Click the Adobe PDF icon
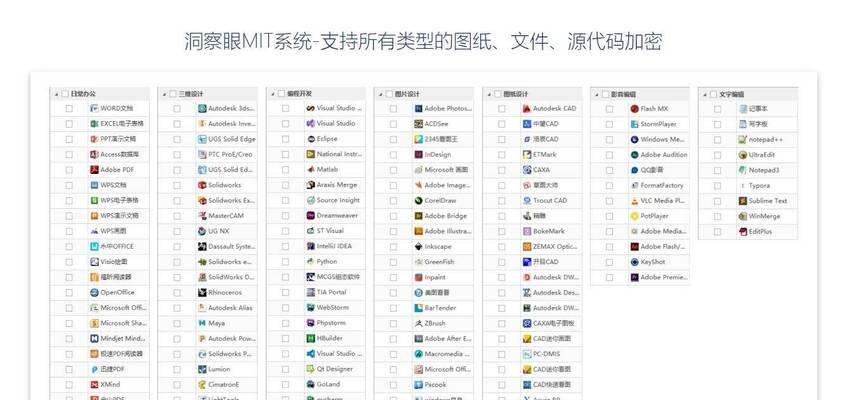The height and width of the screenshot is (400, 847). 94,170
